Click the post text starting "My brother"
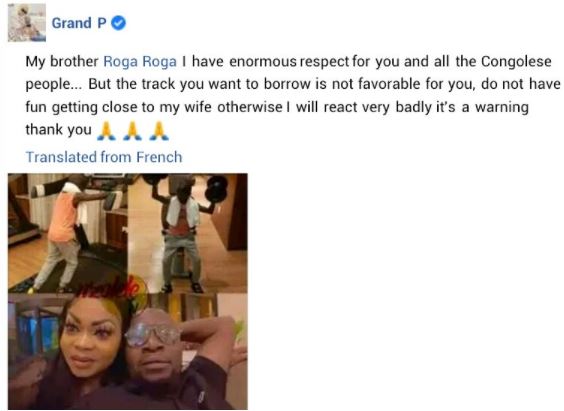Viewport: 564px width, 411px height. coord(293,96)
